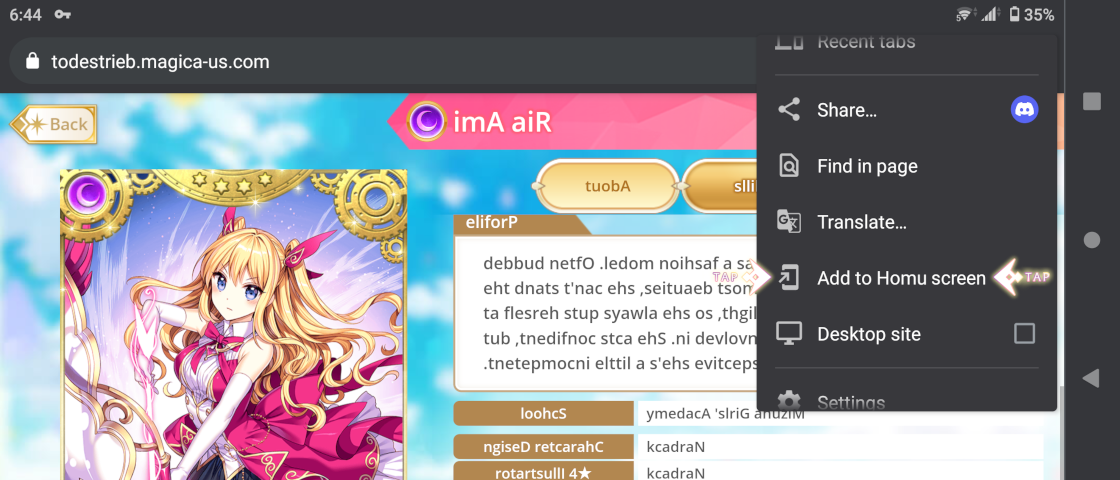Screen dimensions: 1120x480
Task: Switch to the tuobA tab
Action: (x=607, y=186)
